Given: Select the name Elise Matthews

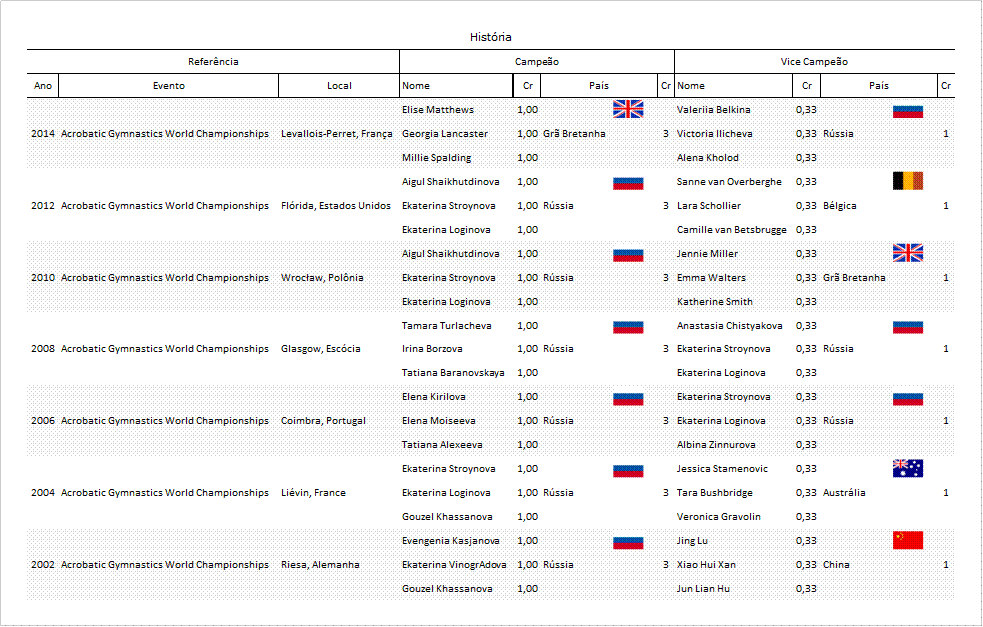Looking at the screenshot, I should [x=438, y=110].
